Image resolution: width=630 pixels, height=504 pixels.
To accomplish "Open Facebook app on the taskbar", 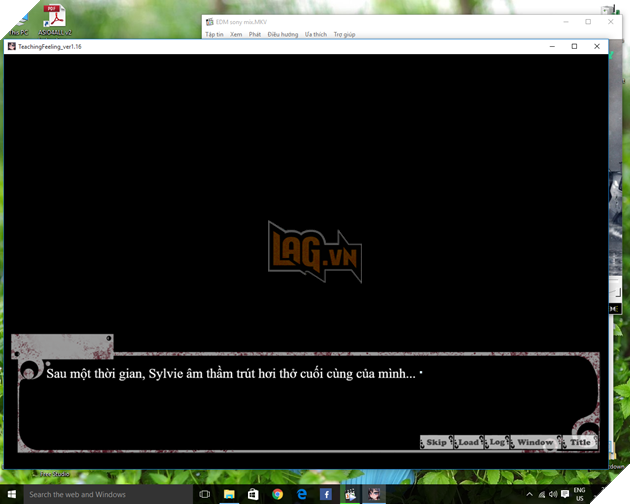I will pos(326,494).
